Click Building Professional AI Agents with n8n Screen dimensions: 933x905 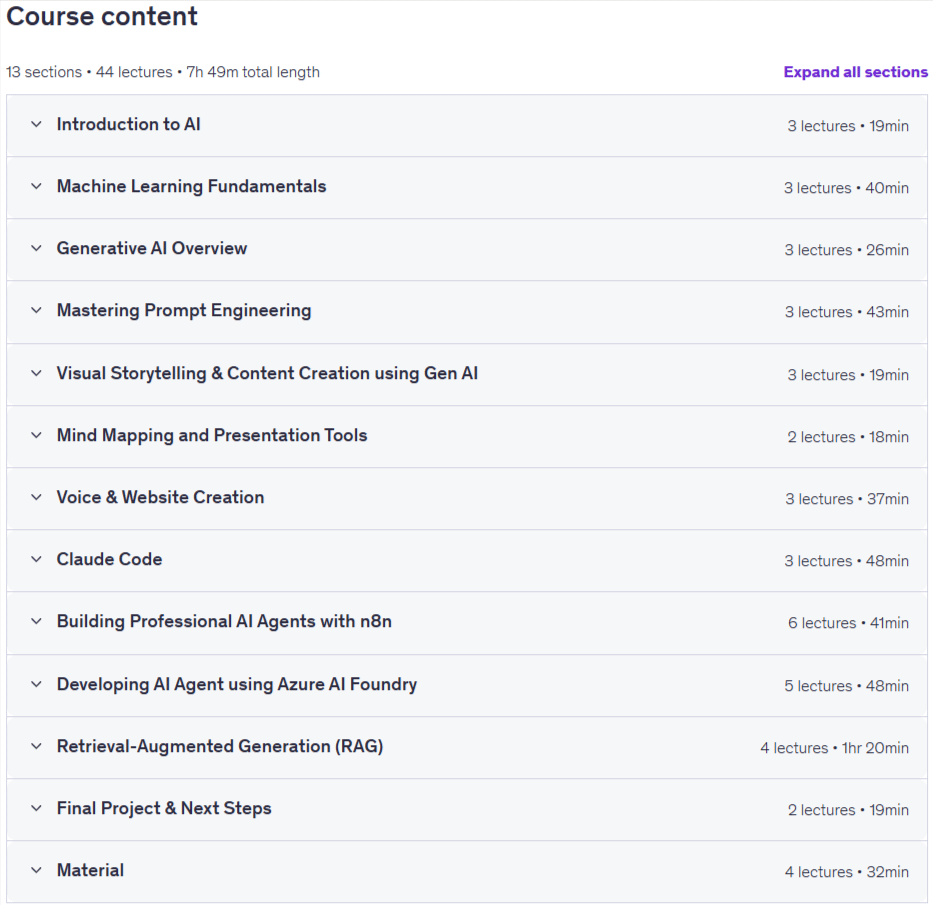coord(224,622)
